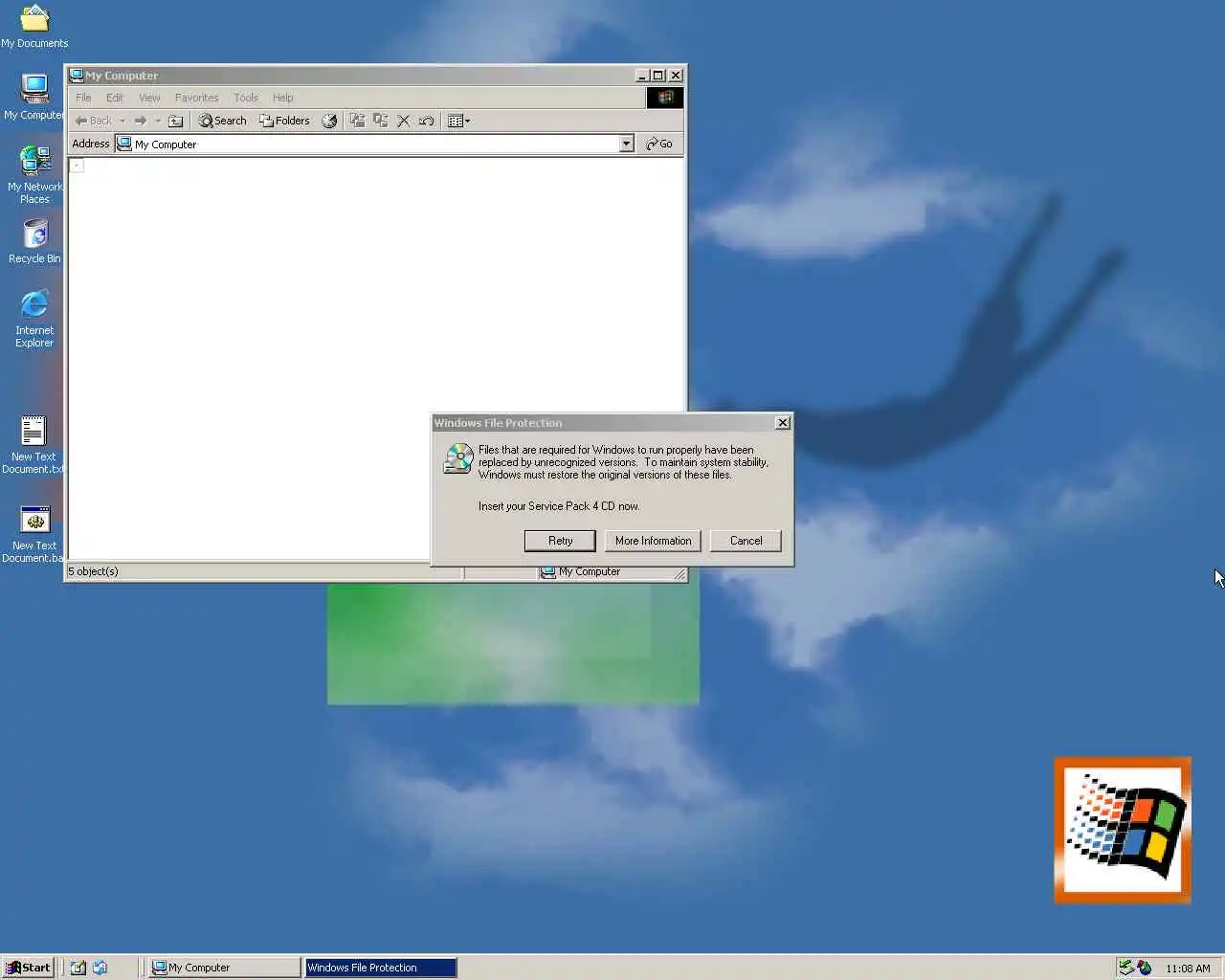This screenshot has height=980, width=1225.
Task: Click Show Desktop quick launch icon
Action: point(78,968)
